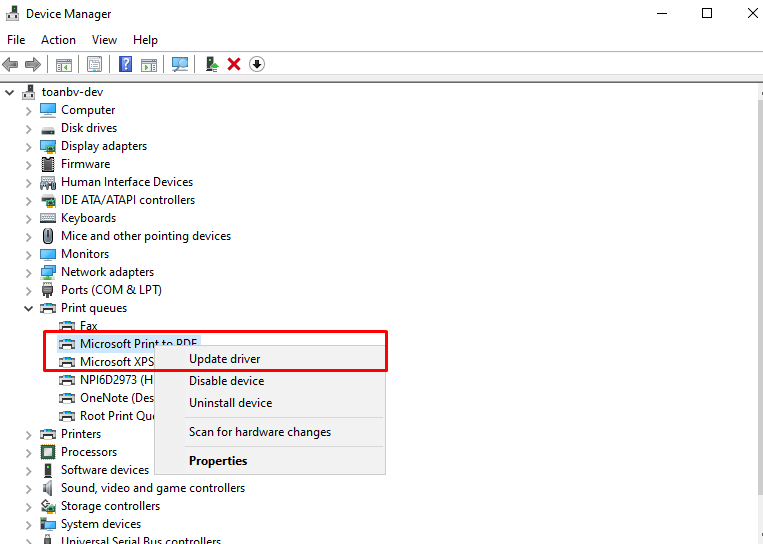
Task: Choose Update driver from context menu
Action: (224, 359)
